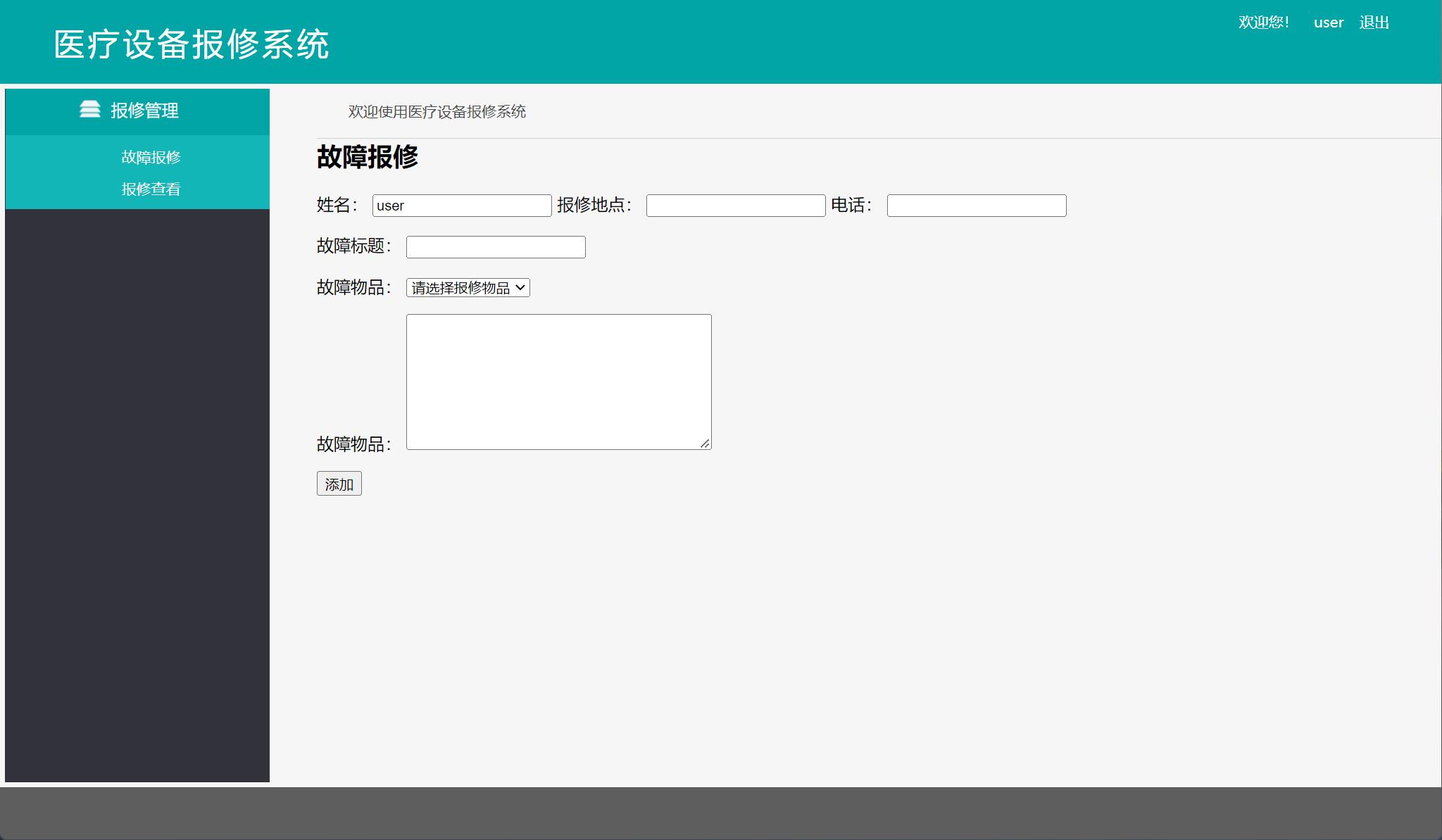Click the user link in top bar
The image size is (1442, 840).
(x=1328, y=22)
